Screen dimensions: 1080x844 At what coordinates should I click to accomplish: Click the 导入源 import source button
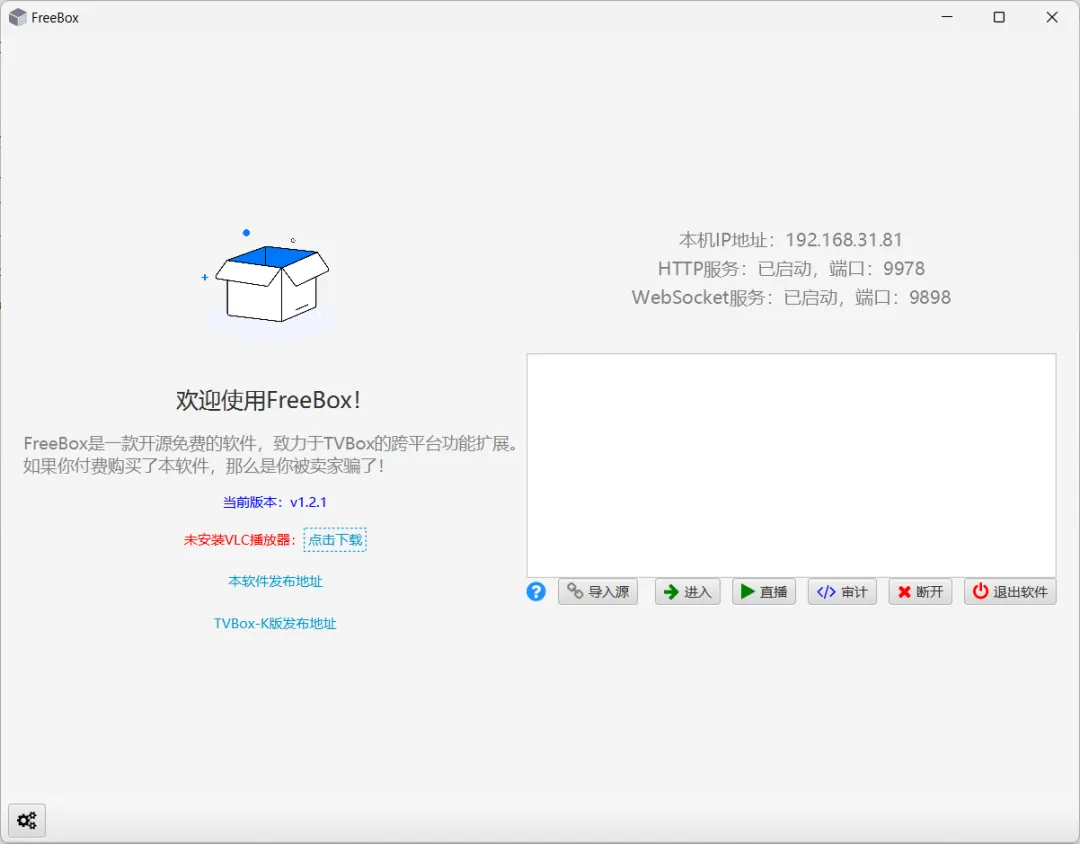[598, 592]
